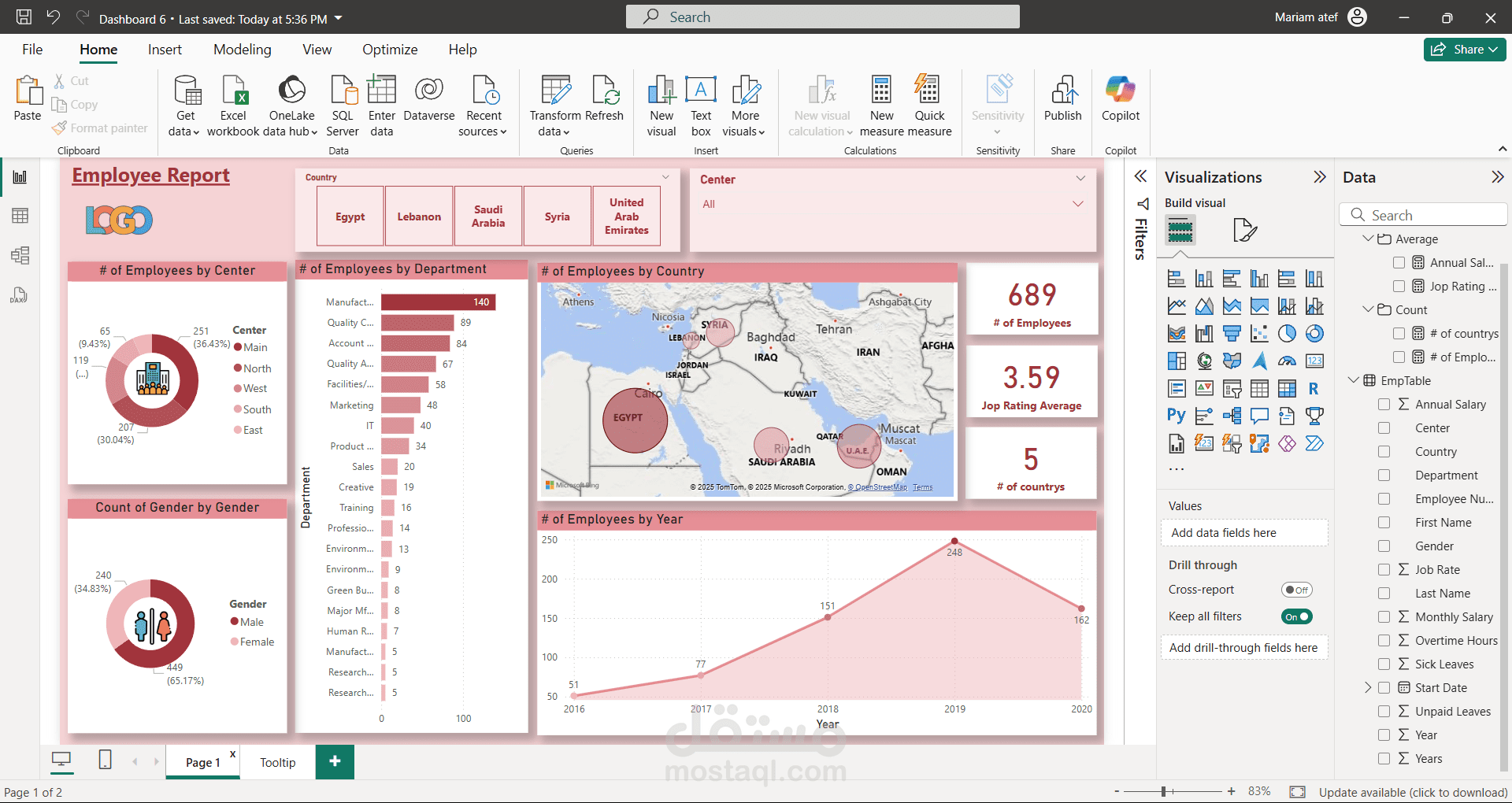The image size is (1512, 803).
Task: Switch to mobile layout icon
Action: (x=105, y=760)
